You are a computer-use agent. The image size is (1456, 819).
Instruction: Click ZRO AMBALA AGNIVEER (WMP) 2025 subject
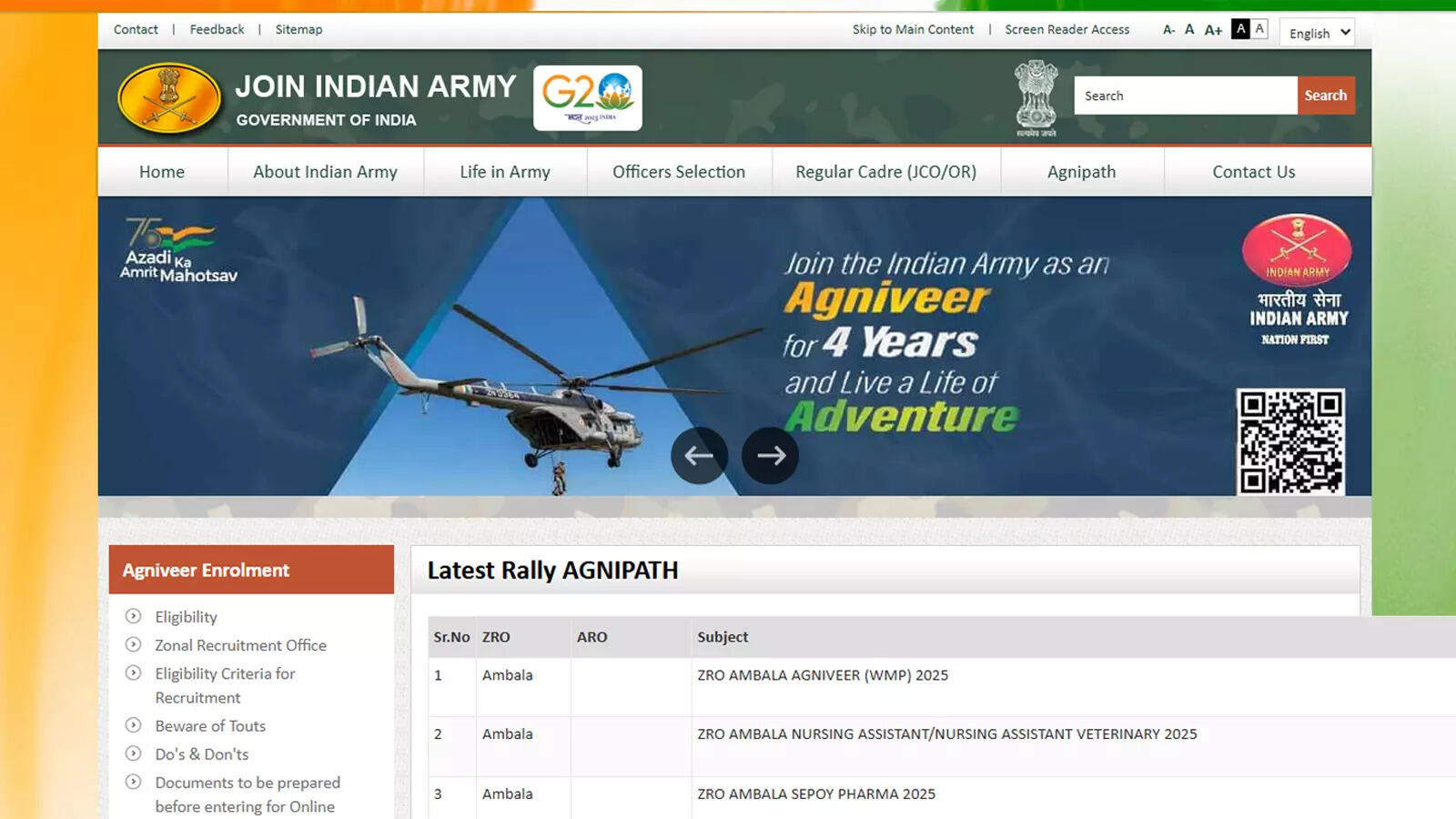pos(823,675)
